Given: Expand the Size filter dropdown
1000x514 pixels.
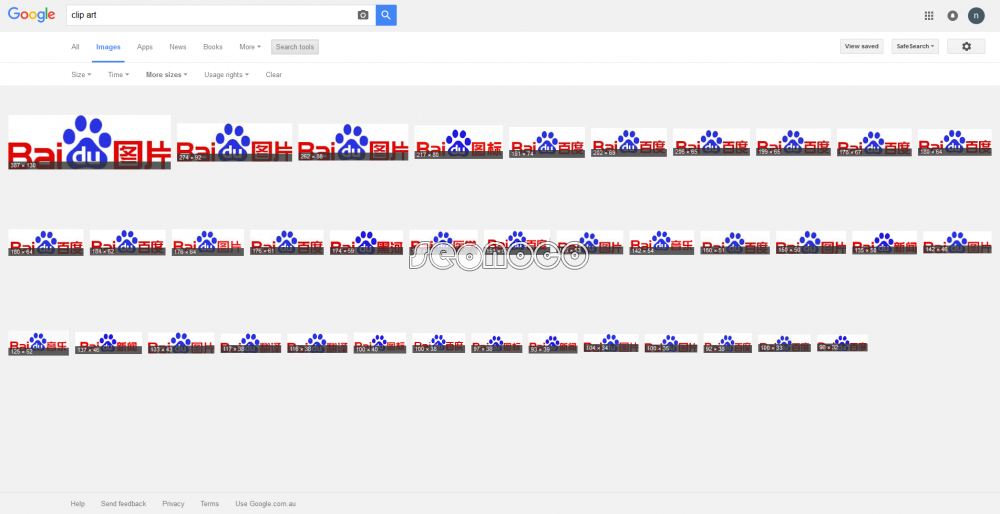Looking at the screenshot, I should coord(81,75).
